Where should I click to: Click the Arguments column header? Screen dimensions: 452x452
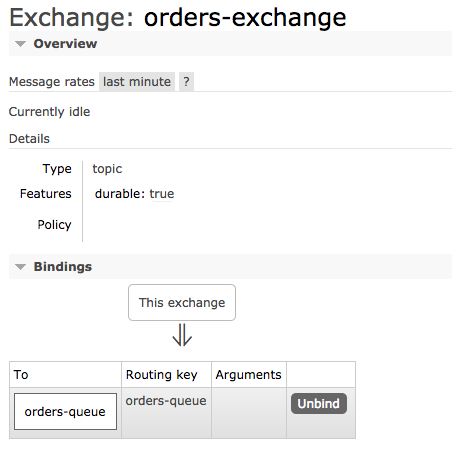[x=248, y=375]
